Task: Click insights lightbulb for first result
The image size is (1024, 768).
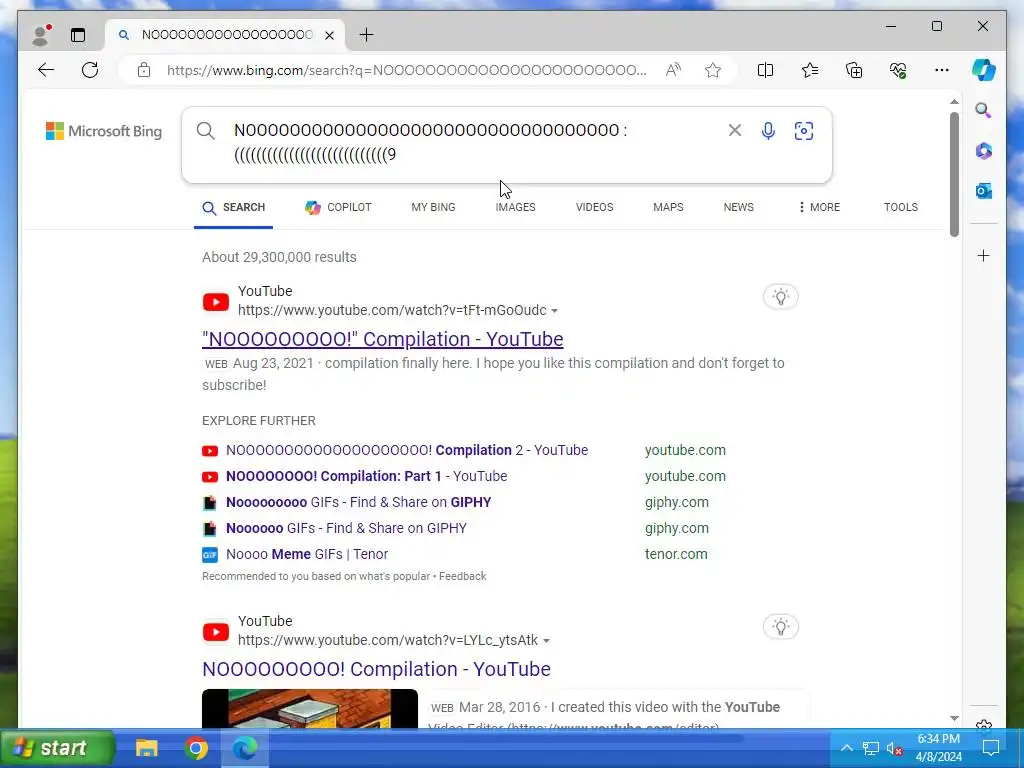Action: (780, 296)
